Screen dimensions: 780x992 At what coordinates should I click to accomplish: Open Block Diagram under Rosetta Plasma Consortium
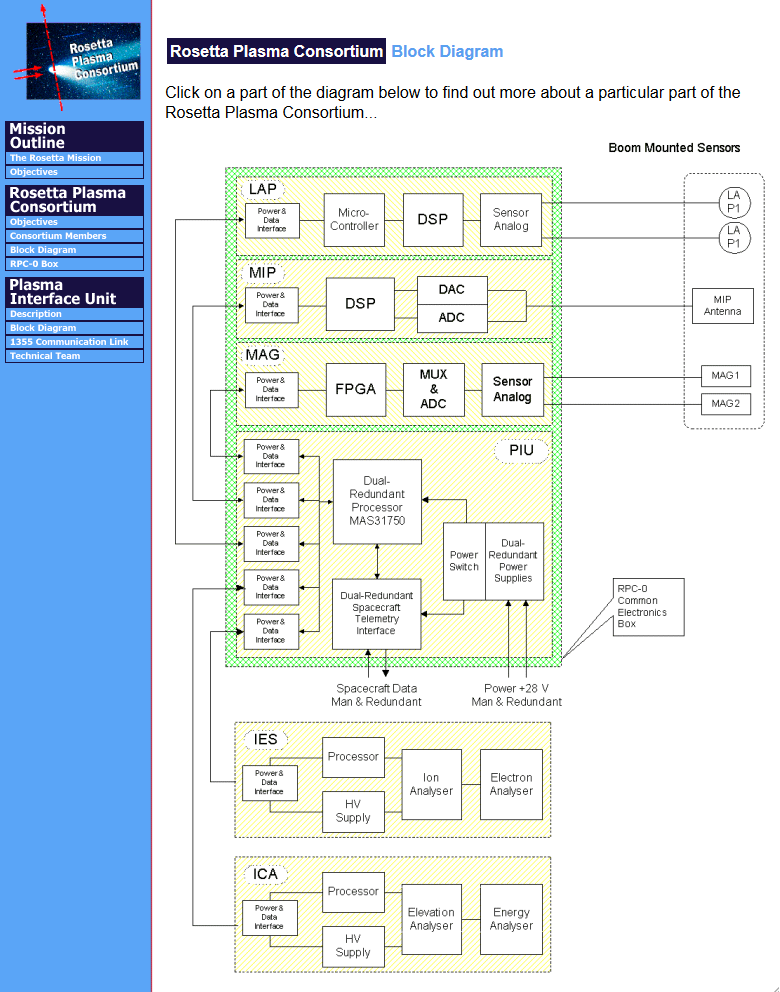75,250
